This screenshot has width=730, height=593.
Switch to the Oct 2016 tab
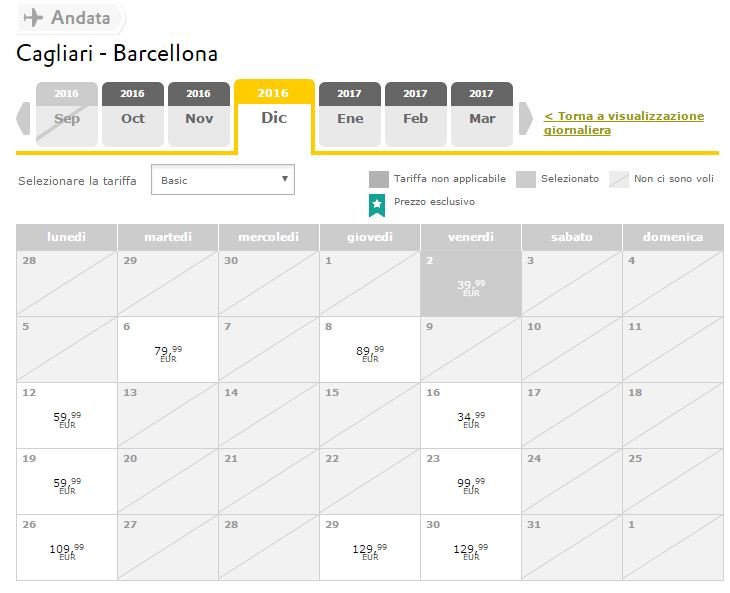click(x=133, y=115)
